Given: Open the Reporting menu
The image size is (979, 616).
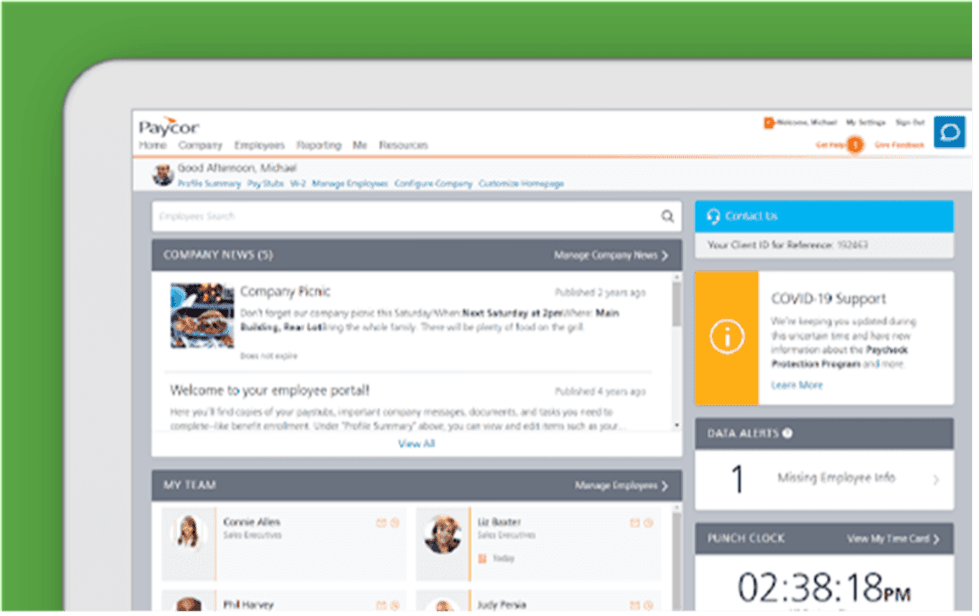Looking at the screenshot, I should tap(319, 145).
